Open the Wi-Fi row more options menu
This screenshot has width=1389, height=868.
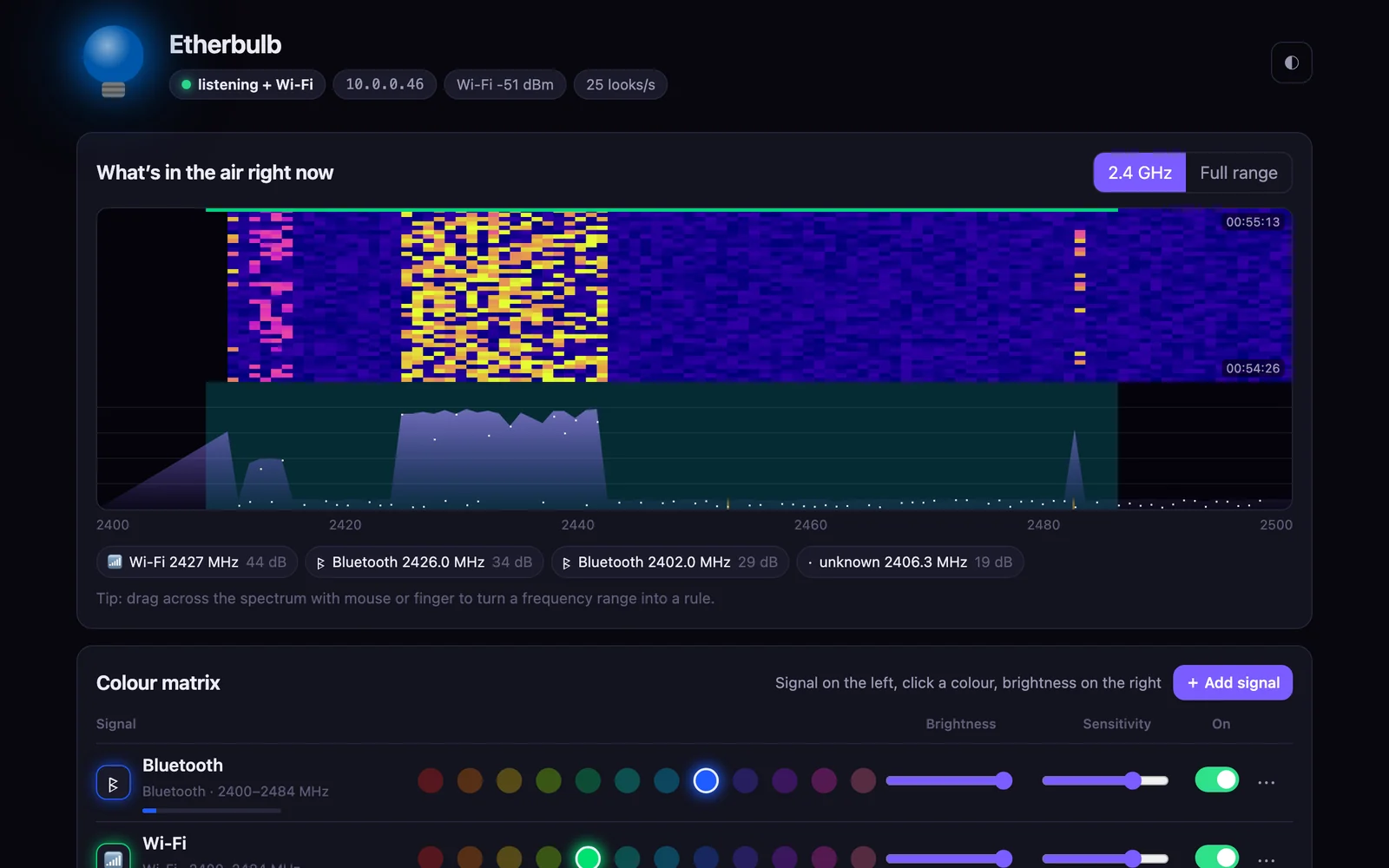point(1267,859)
